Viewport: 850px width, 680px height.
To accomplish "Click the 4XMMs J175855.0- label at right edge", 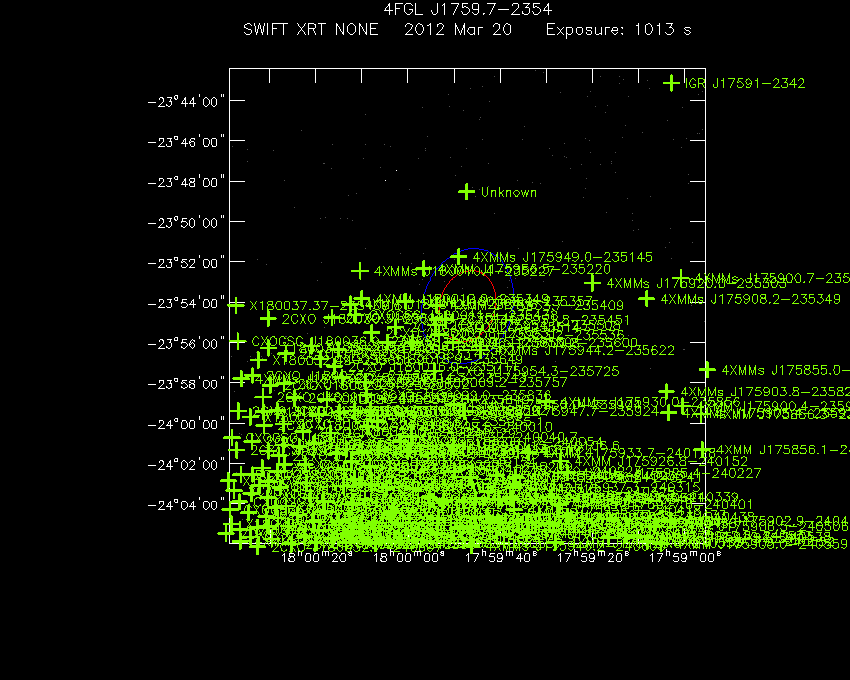I will pos(785,370).
